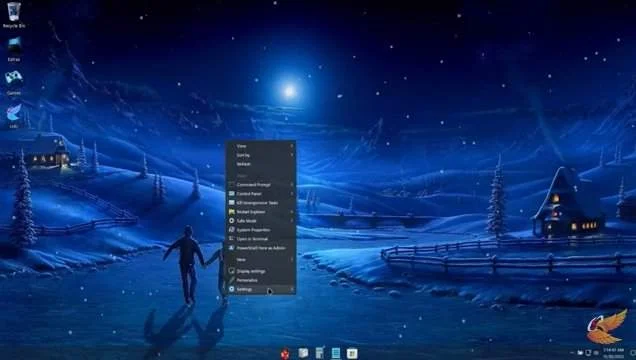Select PowerShell Here as Admin
Screen dimensions: 636x360
[260, 248]
